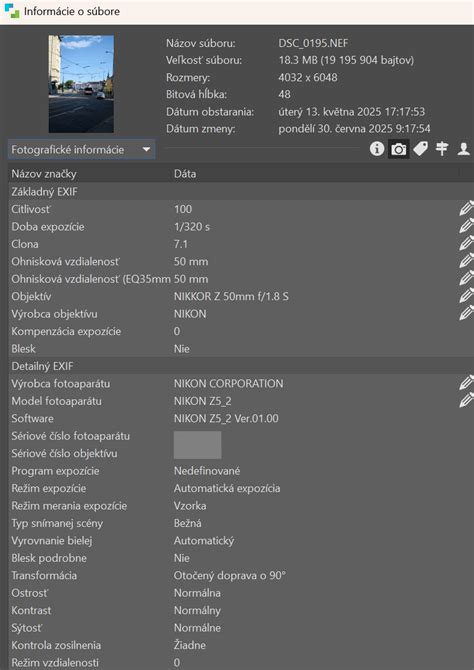The width and height of the screenshot is (474, 670).
Task: Edit the Doba expozície value via pencil
Action: point(466,226)
